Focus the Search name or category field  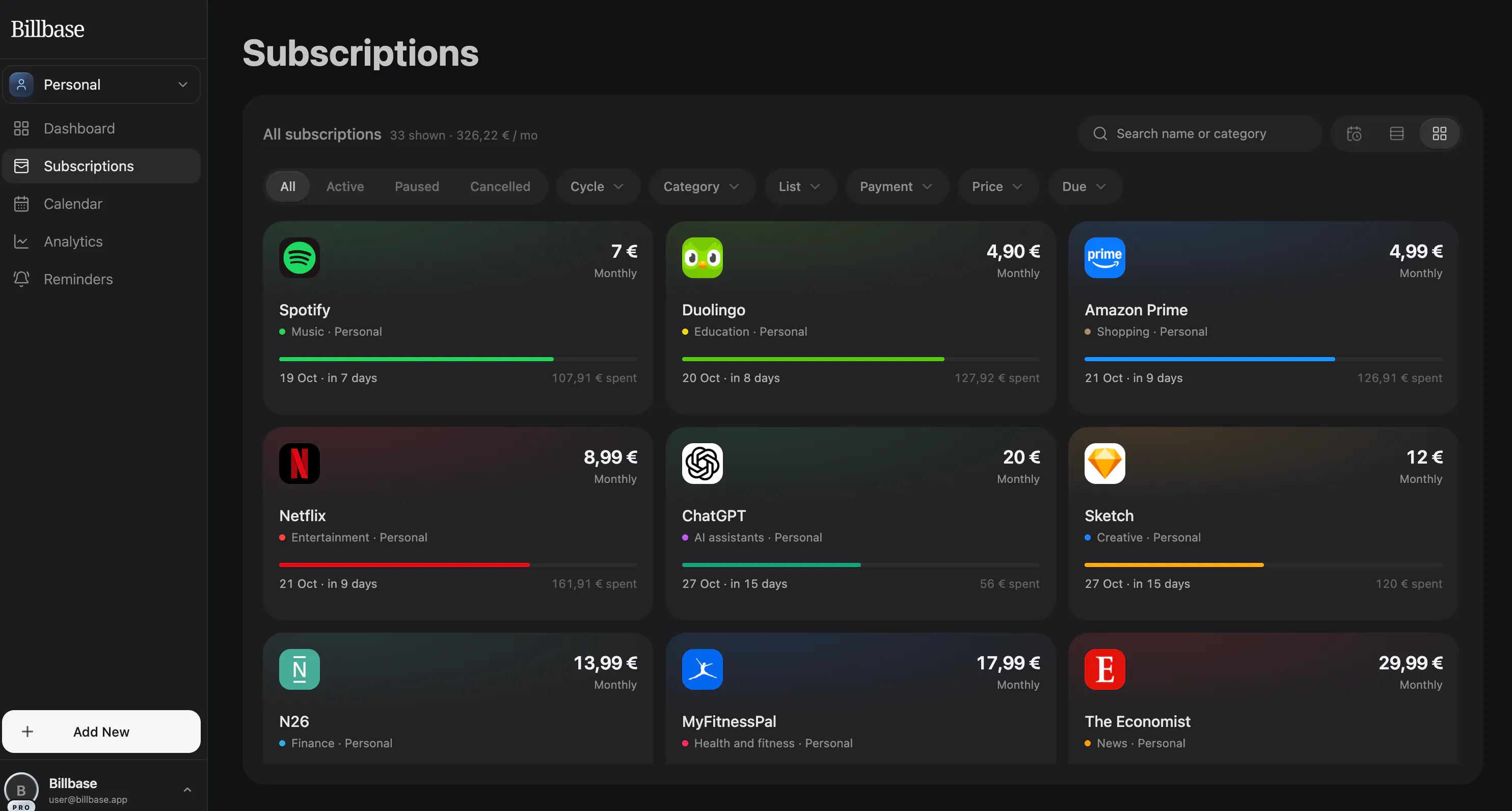1200,134
